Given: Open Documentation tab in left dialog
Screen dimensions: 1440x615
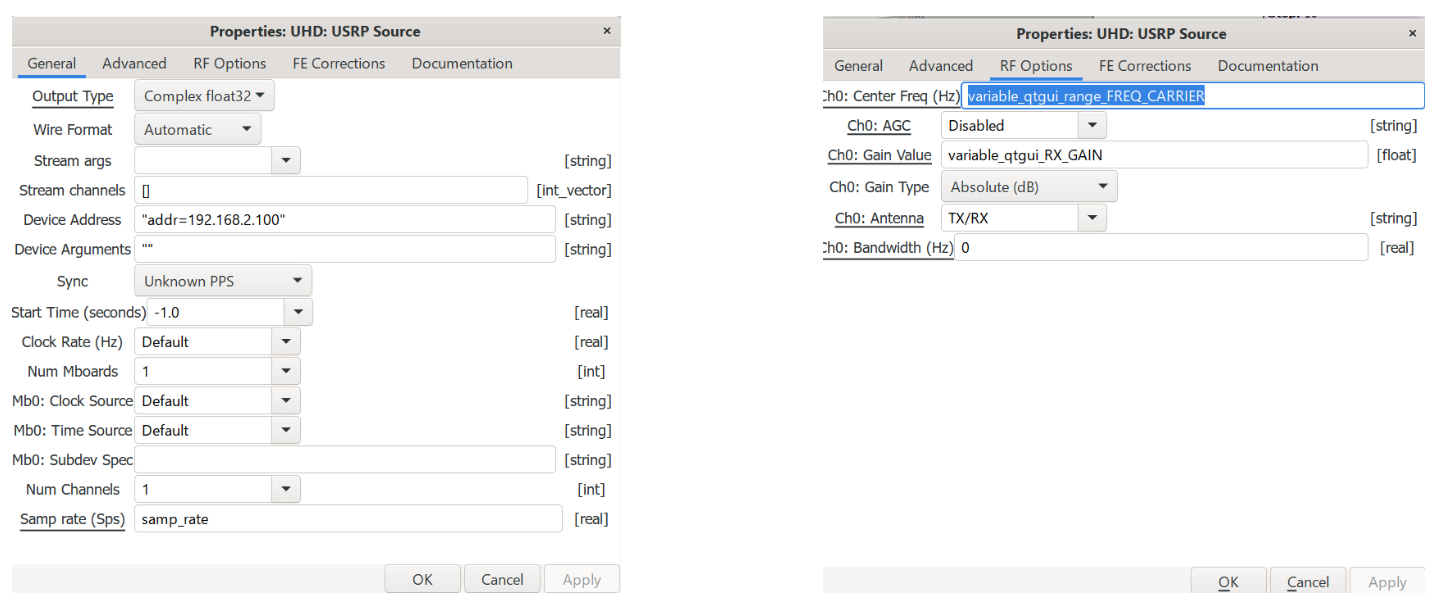Looking at the screenshot, I should (462, 63).
